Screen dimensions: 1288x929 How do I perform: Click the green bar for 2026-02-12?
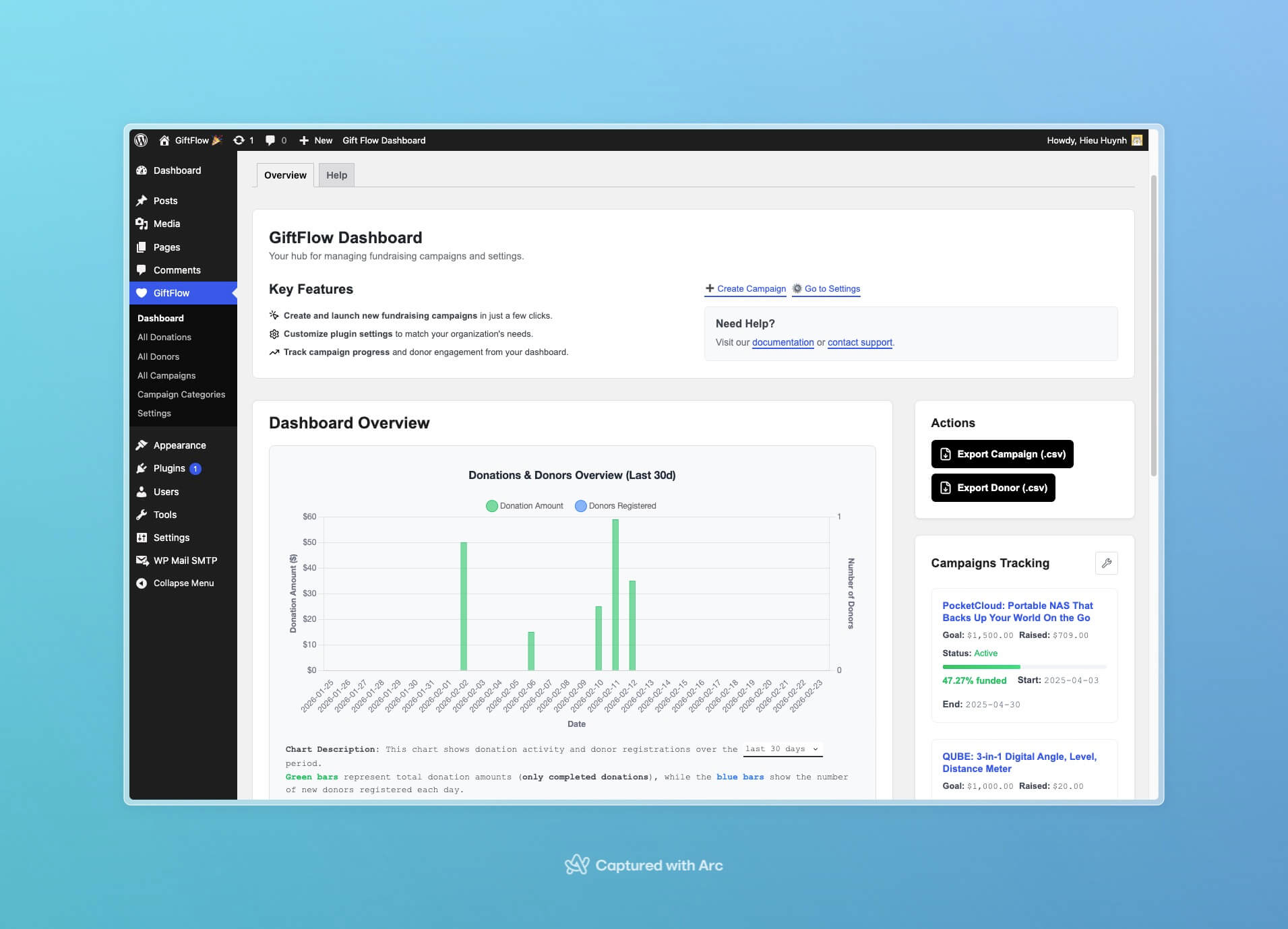632,625
